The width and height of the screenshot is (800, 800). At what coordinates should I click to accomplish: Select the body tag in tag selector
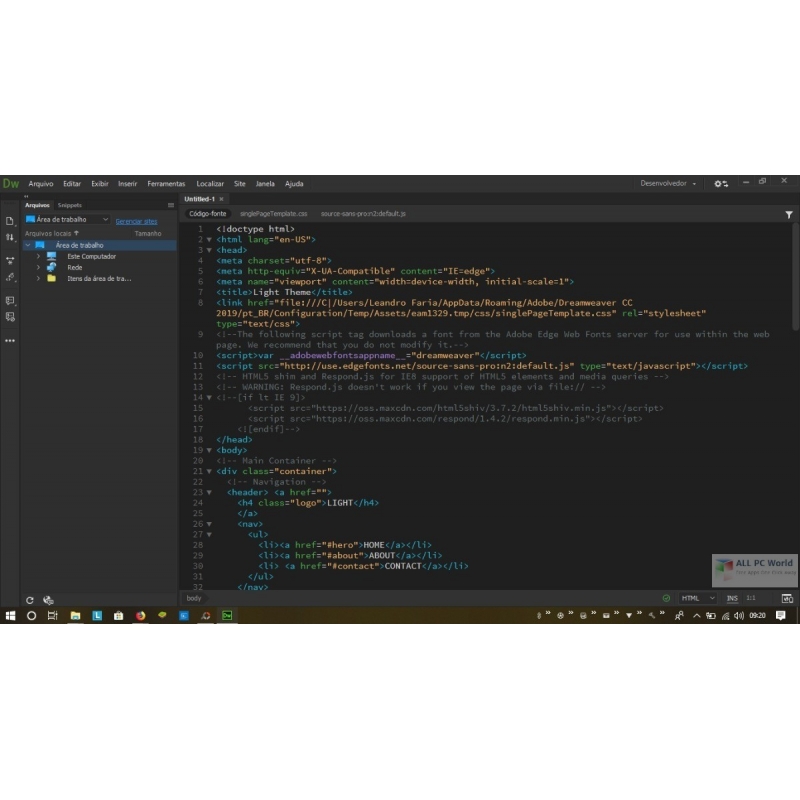coord(194,598)
